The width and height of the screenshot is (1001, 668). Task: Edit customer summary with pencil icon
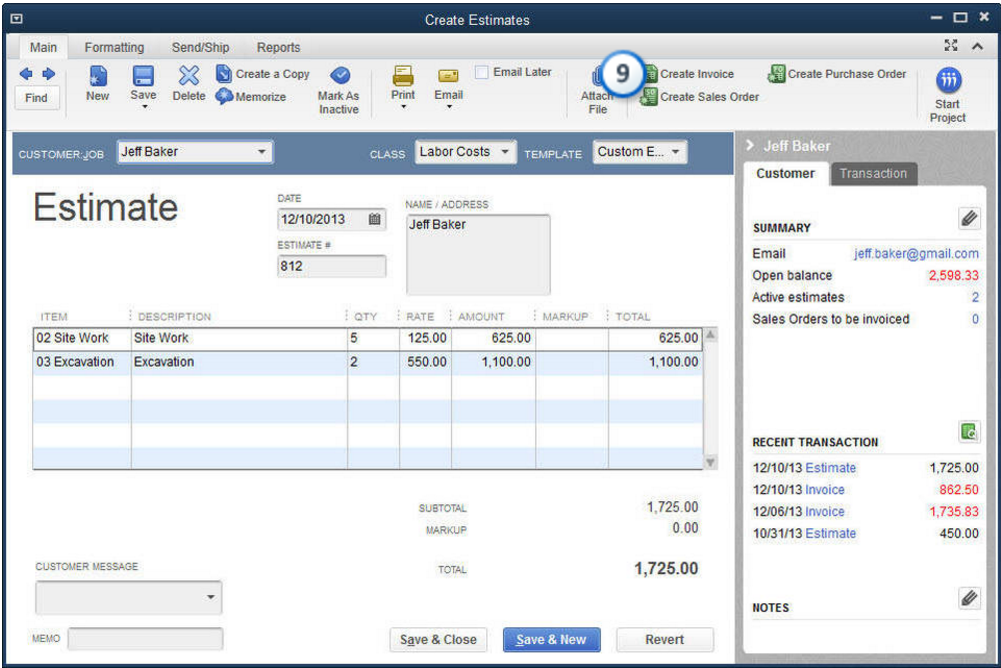[x=969, y=218]
